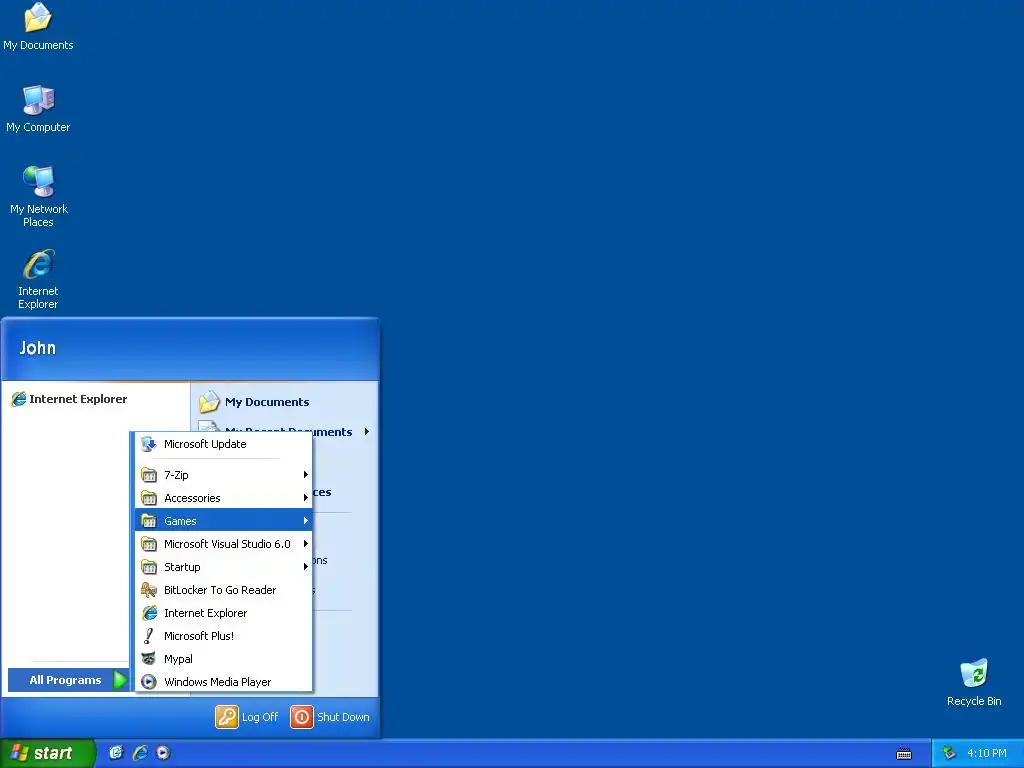1024x768 pixels.
Task: Click the Games folder icon
Action: pyautogui.click(x=149, y=520)
